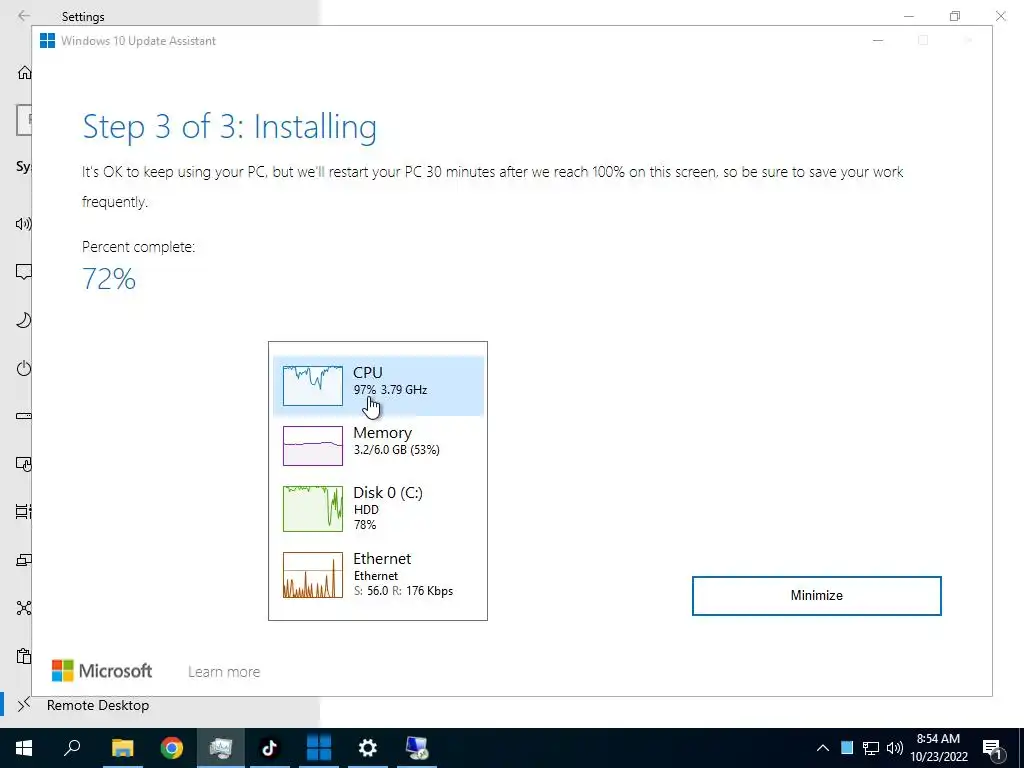Open Storage icon in Settings sidebar
Viewport: 1024px width, 768px height.
tap(24, 416)
